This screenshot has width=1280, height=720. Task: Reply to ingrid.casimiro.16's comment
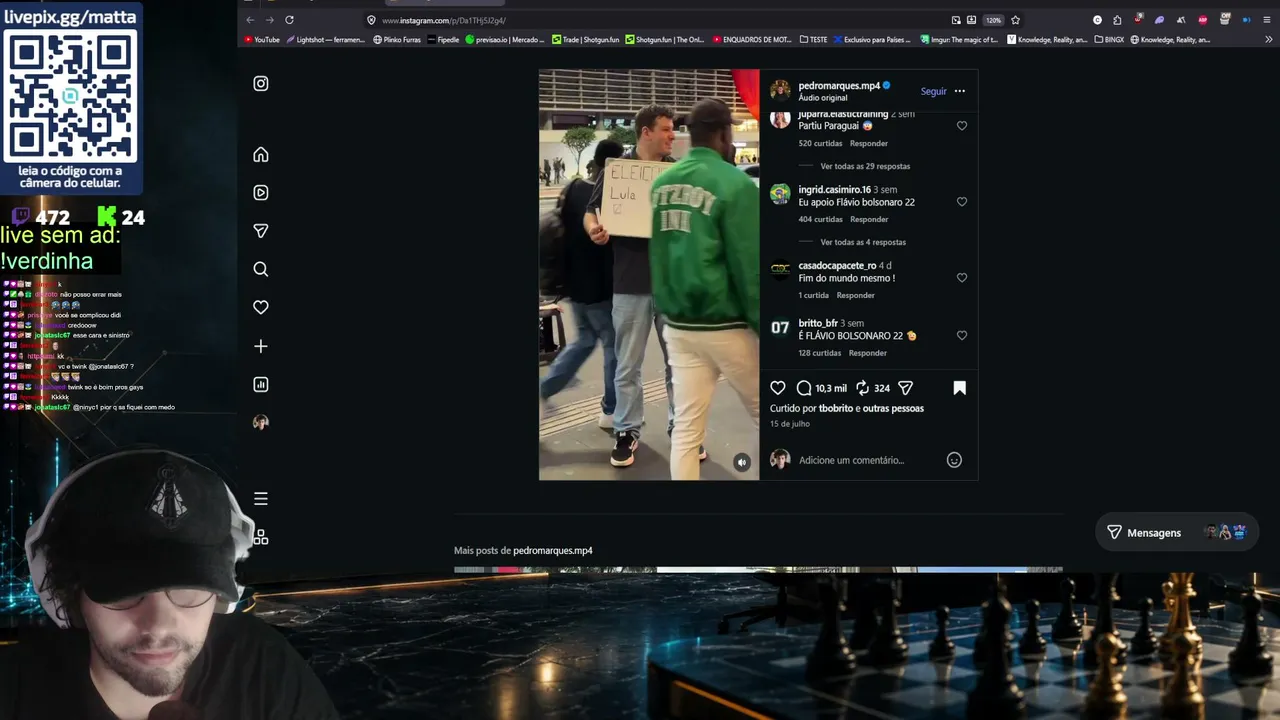click(869, 219)
